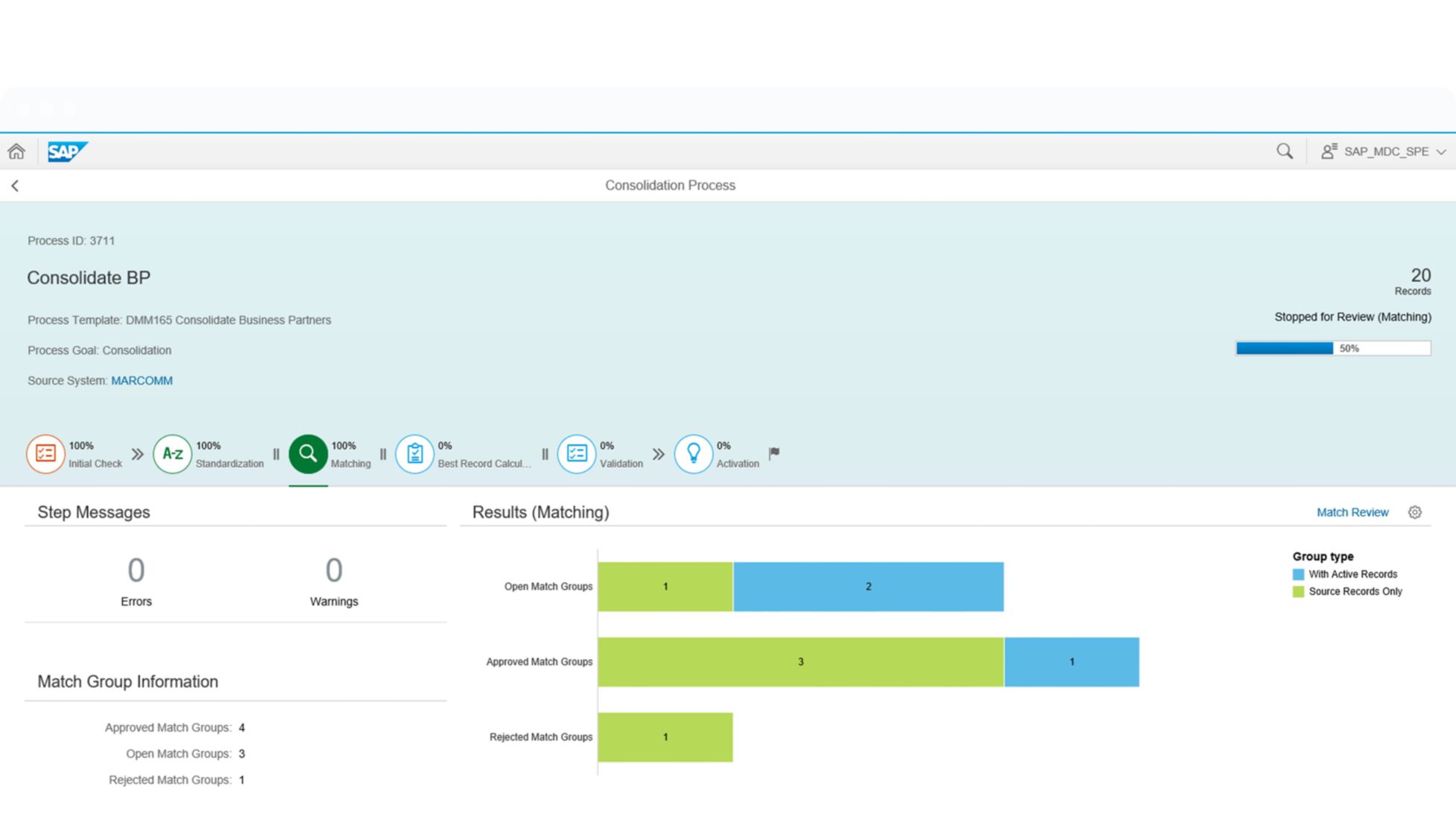Image resolution: width=1456 pixels, height=820 pixels.
Task: Select the Initial Check step icon
Action: [45, 453]
